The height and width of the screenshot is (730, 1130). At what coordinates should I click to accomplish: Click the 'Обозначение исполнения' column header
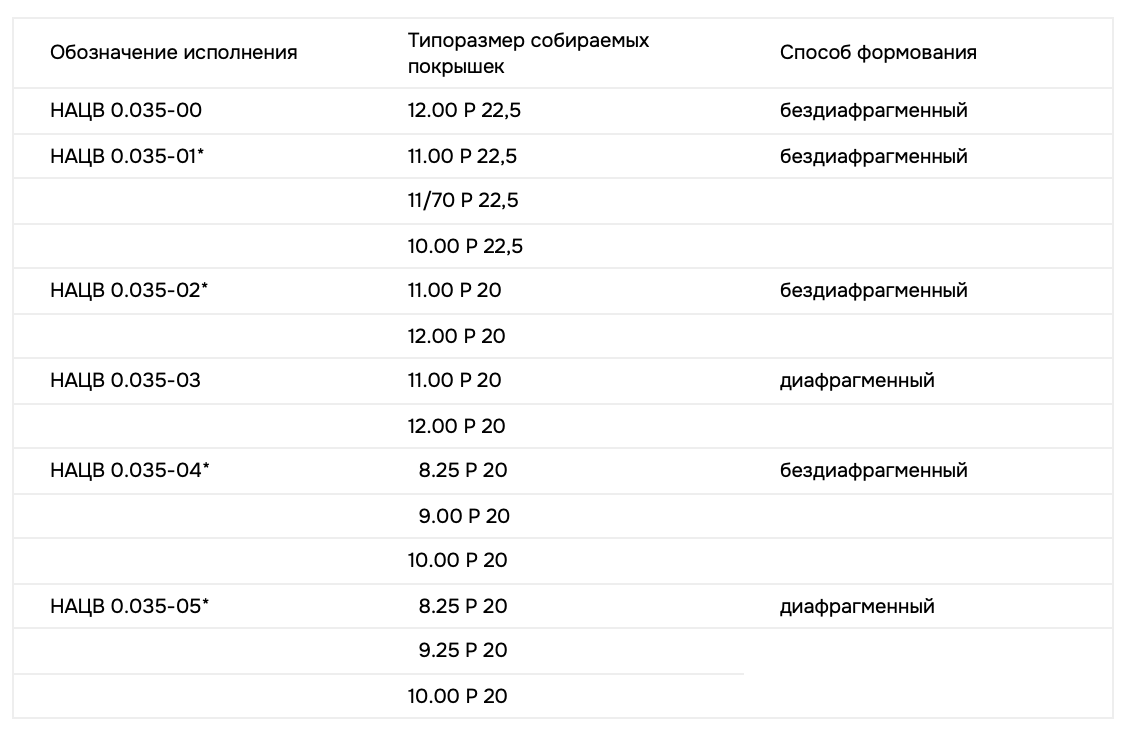tap(174, 53)
